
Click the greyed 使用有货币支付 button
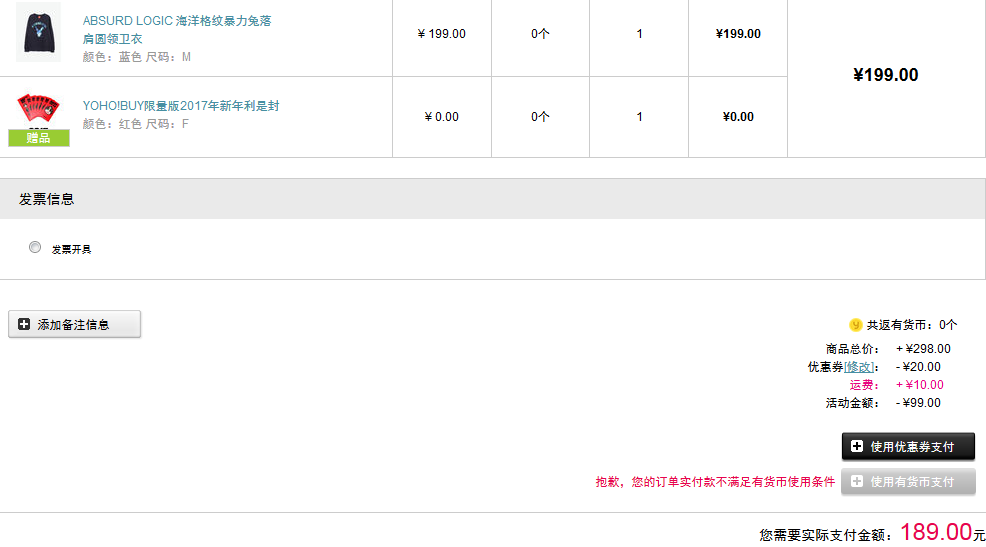(908, 482)
